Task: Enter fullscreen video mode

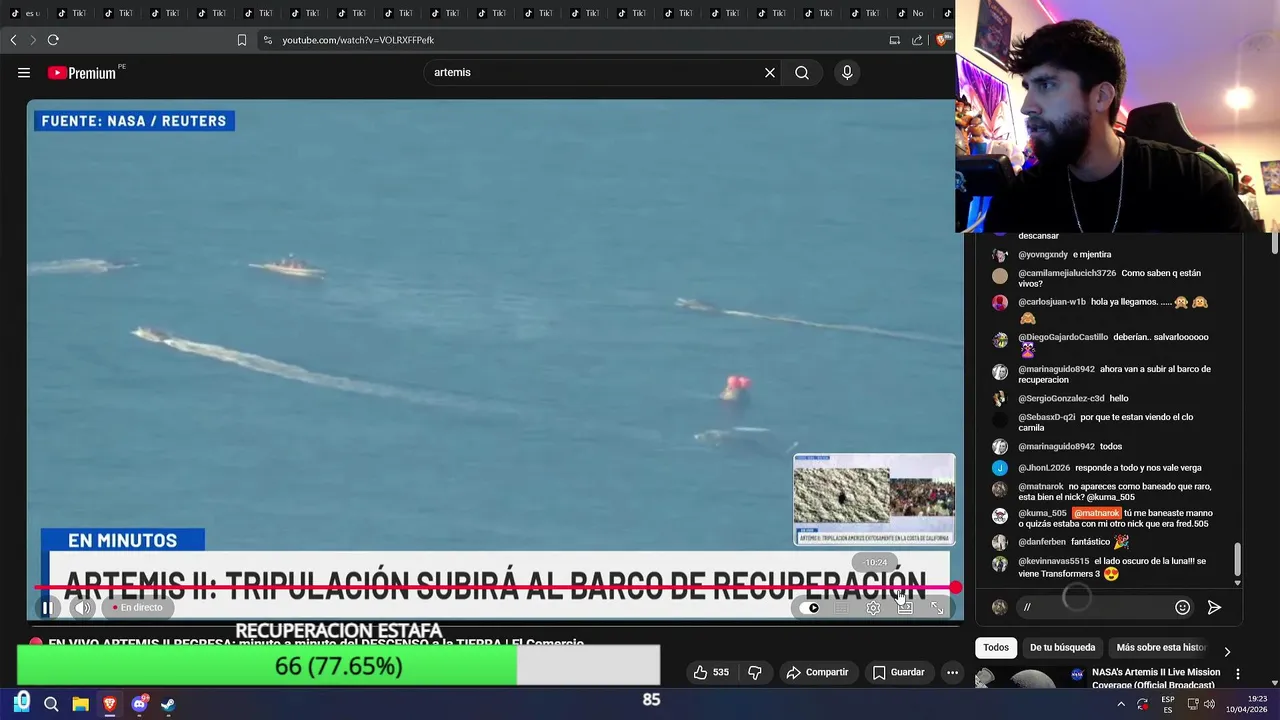Action: (937, 607)
